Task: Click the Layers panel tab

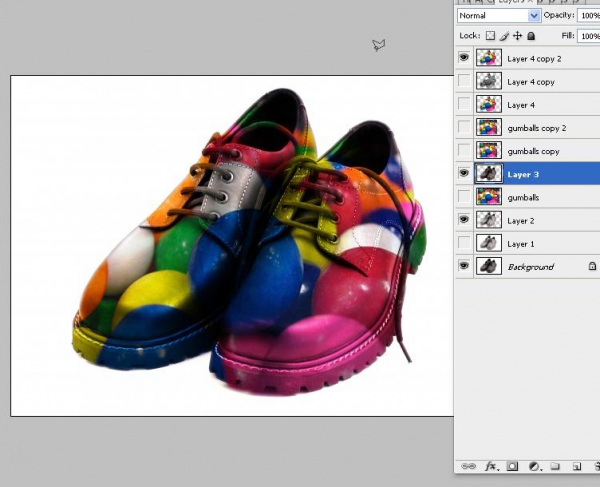Action: coord(515,2)
